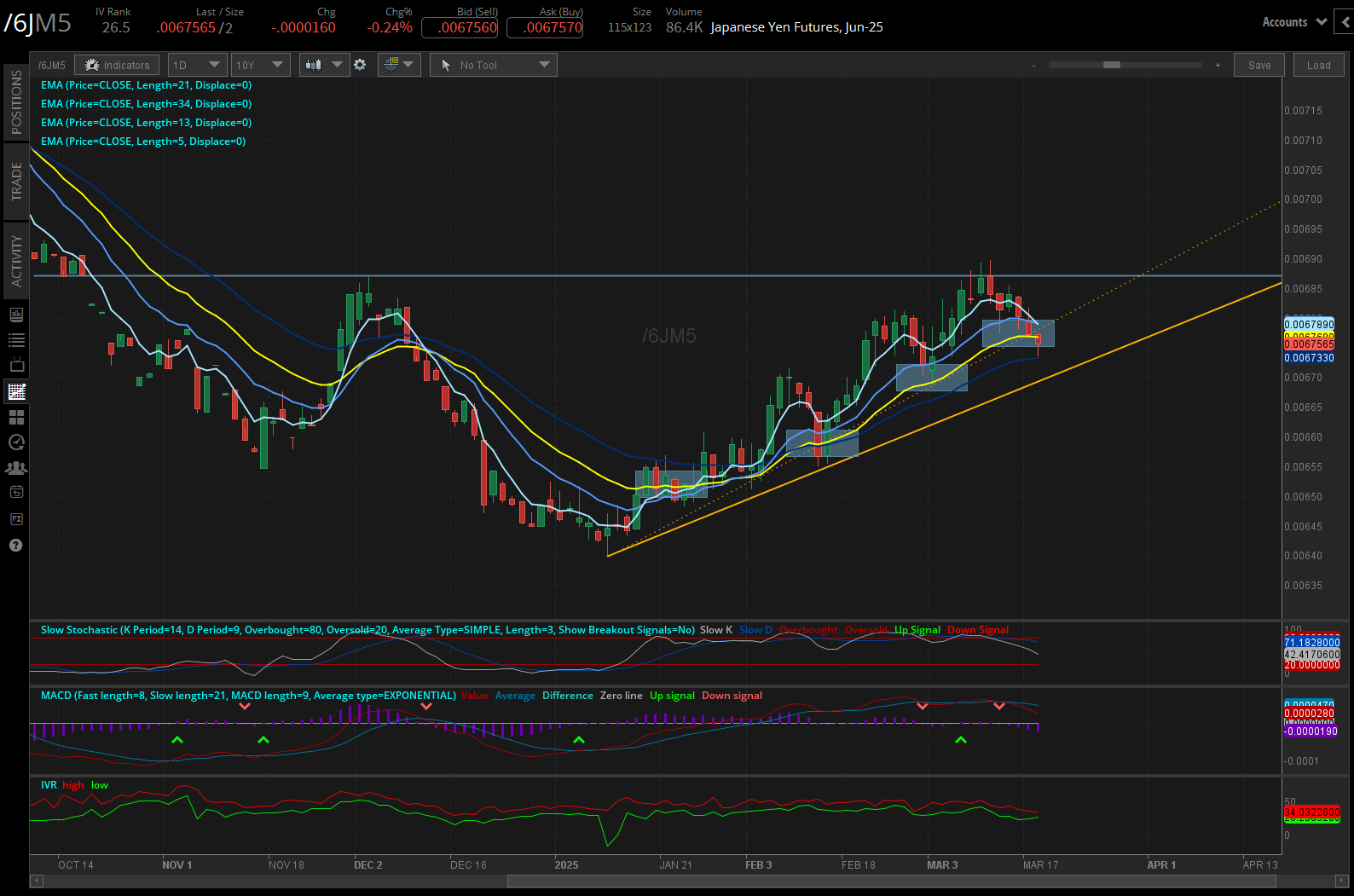The height and width of the screenshot is (896, 1354).
Task: Open the No Tool dropdown
Action: coord(494,65)
